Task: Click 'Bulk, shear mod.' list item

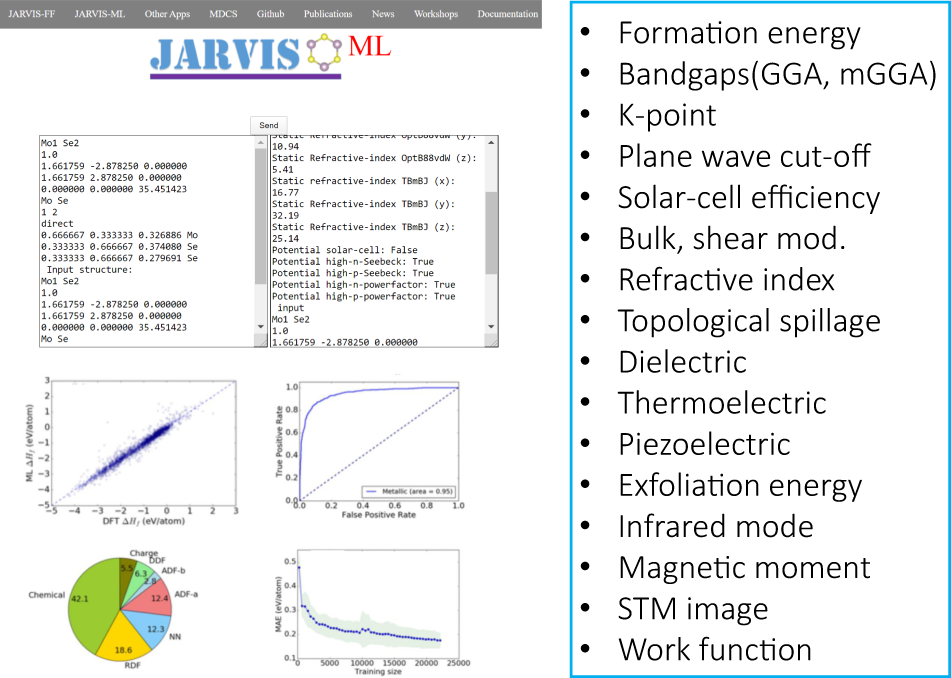Action: (731, 238)
